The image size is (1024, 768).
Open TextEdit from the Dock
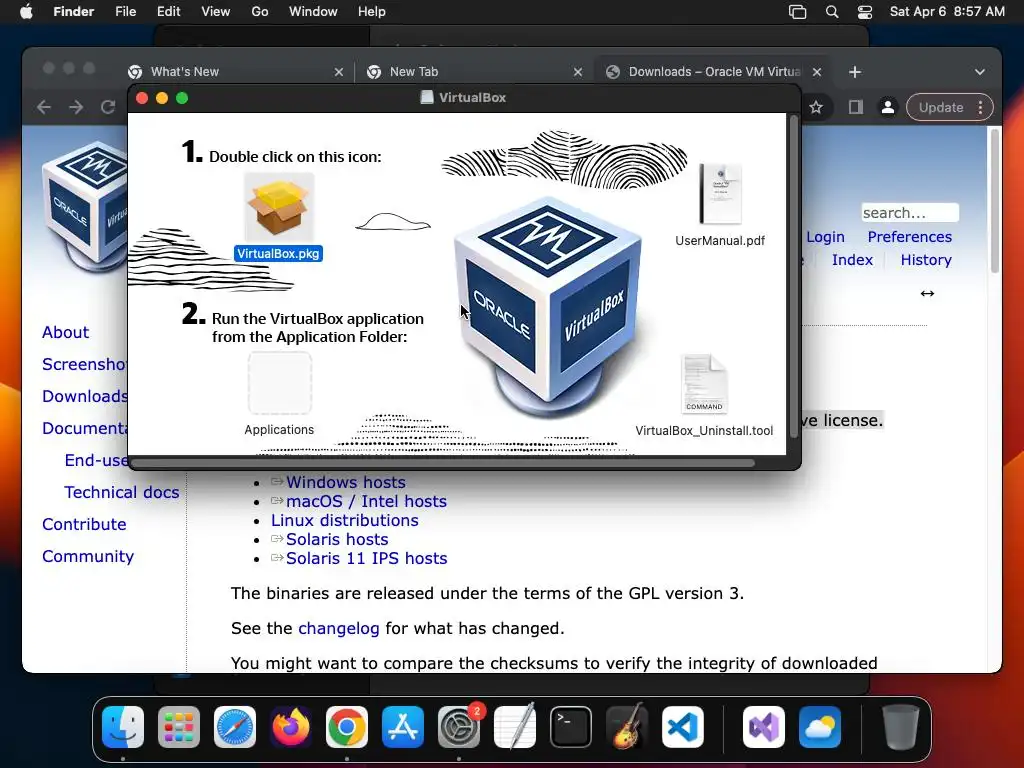pyautogui.click(x=515, y=727)
